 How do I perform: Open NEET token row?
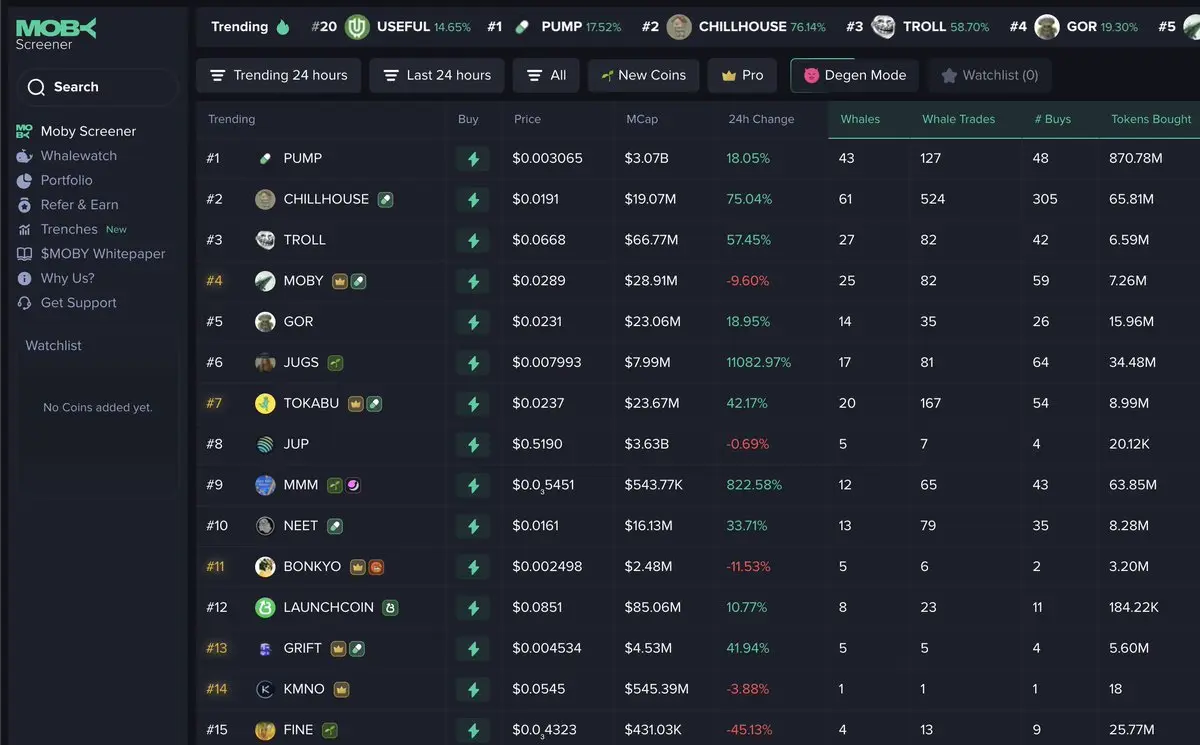pyautogui.click(x=698, y=526)
